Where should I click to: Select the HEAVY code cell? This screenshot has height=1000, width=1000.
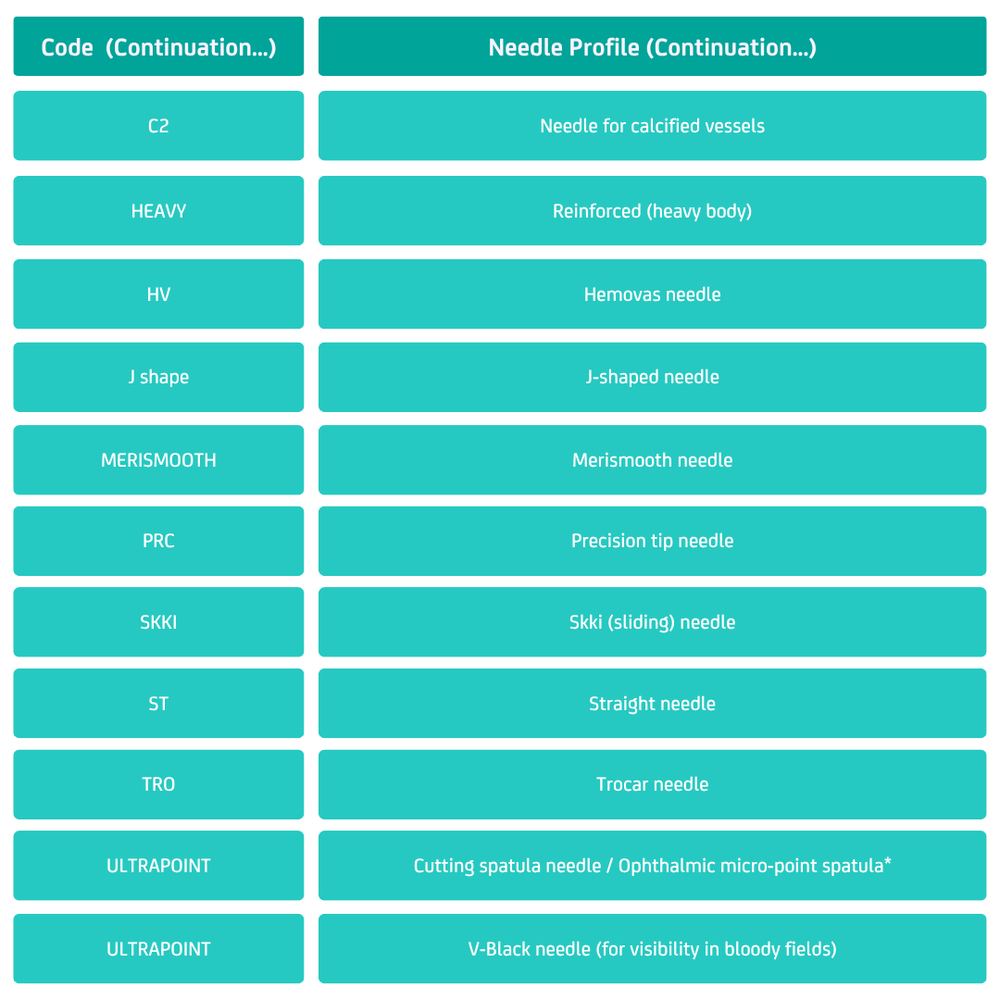click(x=158, y=211)
